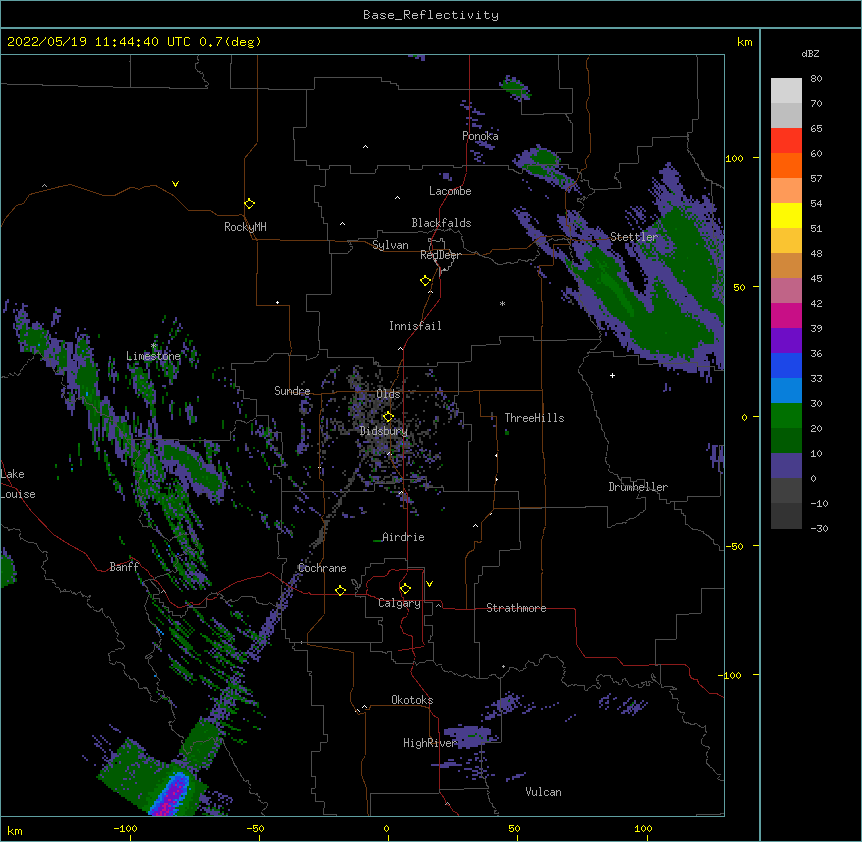Click the timestamp 2022/05/19 11:44:40 UTC
This screenshot has height=842, width=862.
(99, 42)
